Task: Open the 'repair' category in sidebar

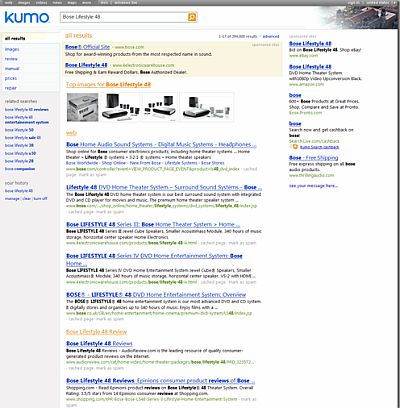Action: tap(11, 88)
